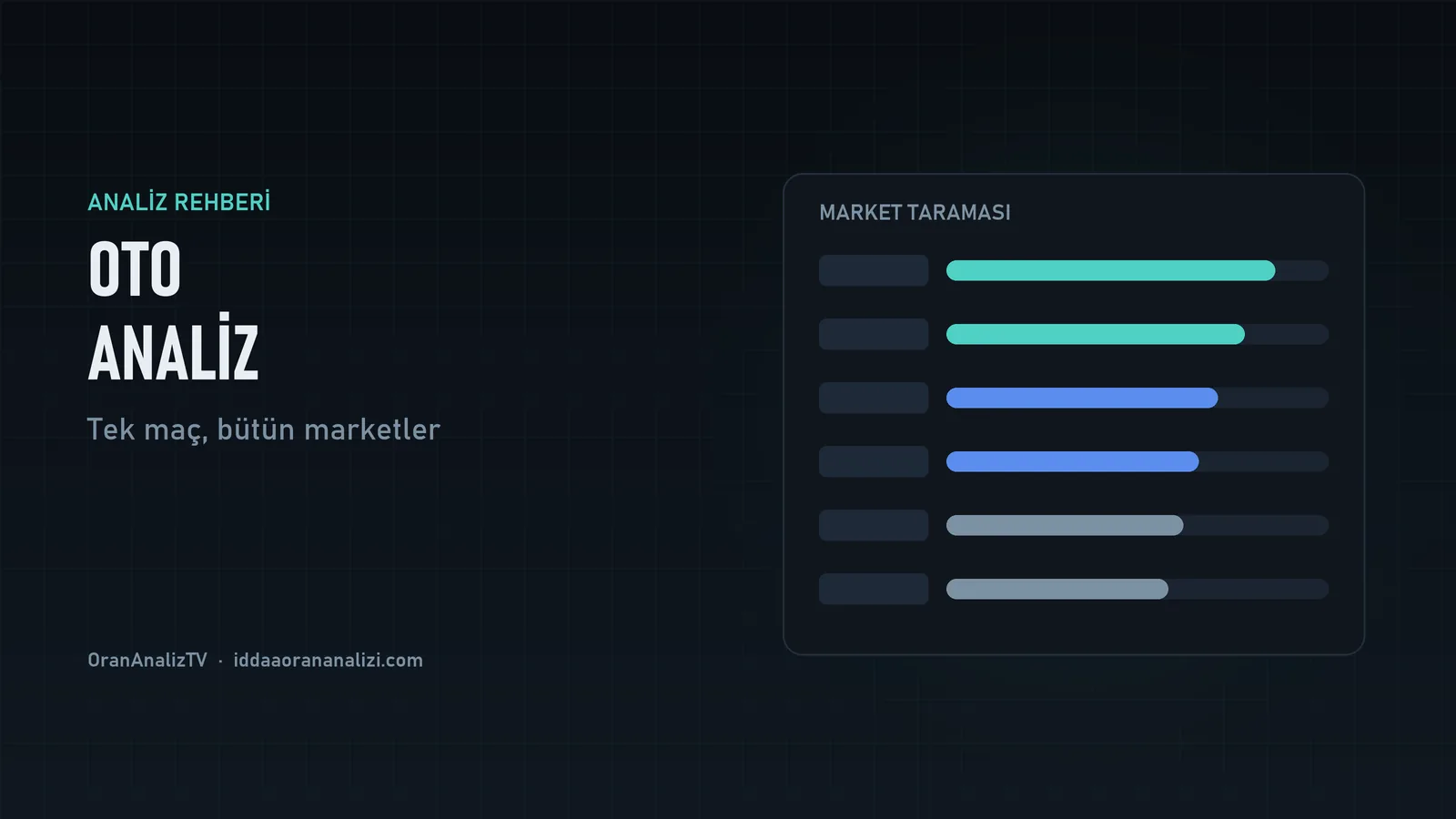Open the iddaaorananalizi.com link text

(328, 660)
